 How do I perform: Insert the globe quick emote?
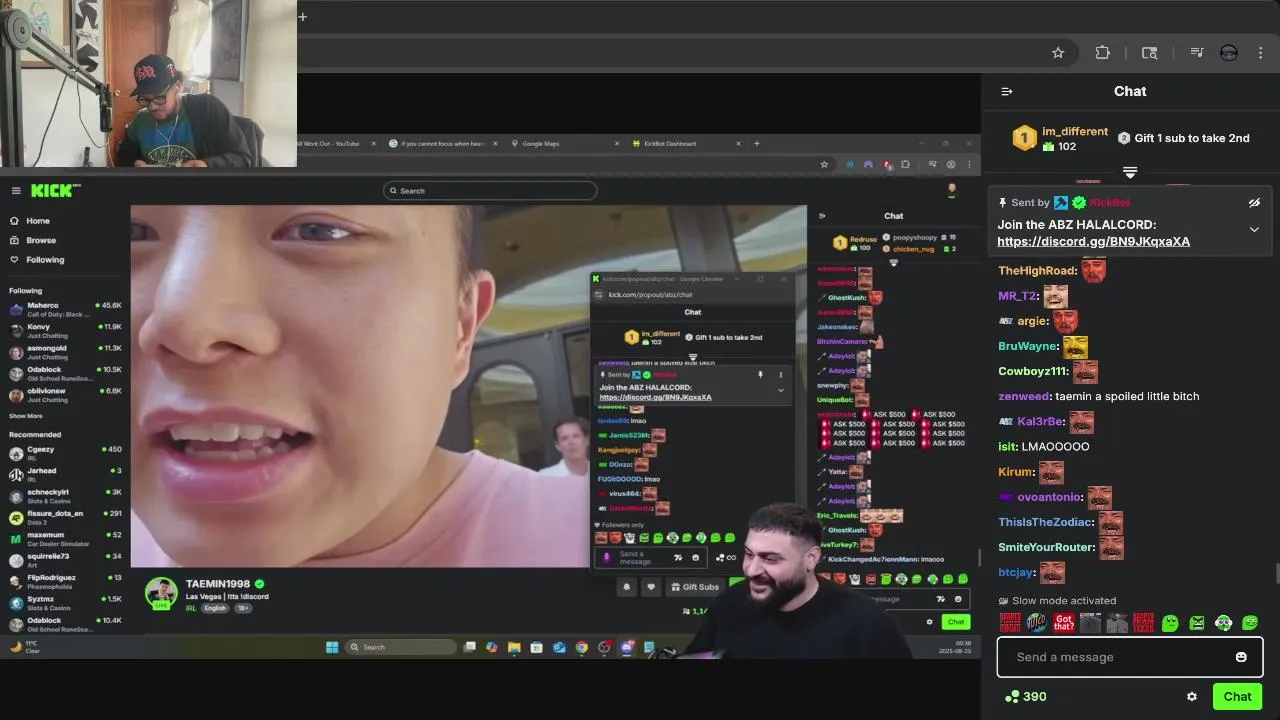click(1037, 623)
